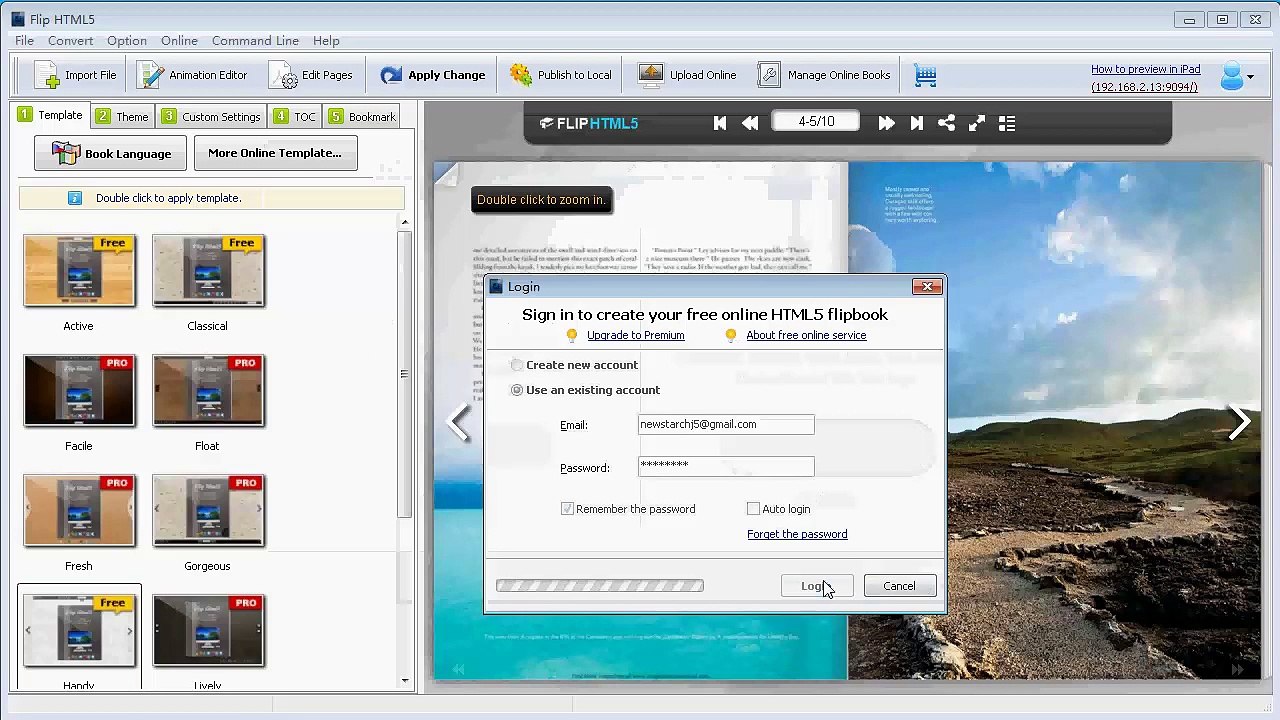This screenshot has width=1280, height=720.
Task: Open the Edit Pages tool
Action: click(311, 75)
